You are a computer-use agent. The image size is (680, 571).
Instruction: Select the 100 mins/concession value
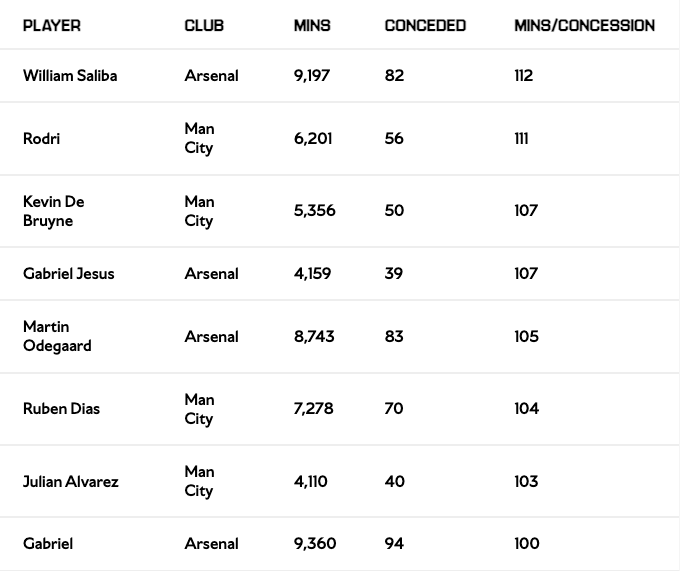point(527,544)
